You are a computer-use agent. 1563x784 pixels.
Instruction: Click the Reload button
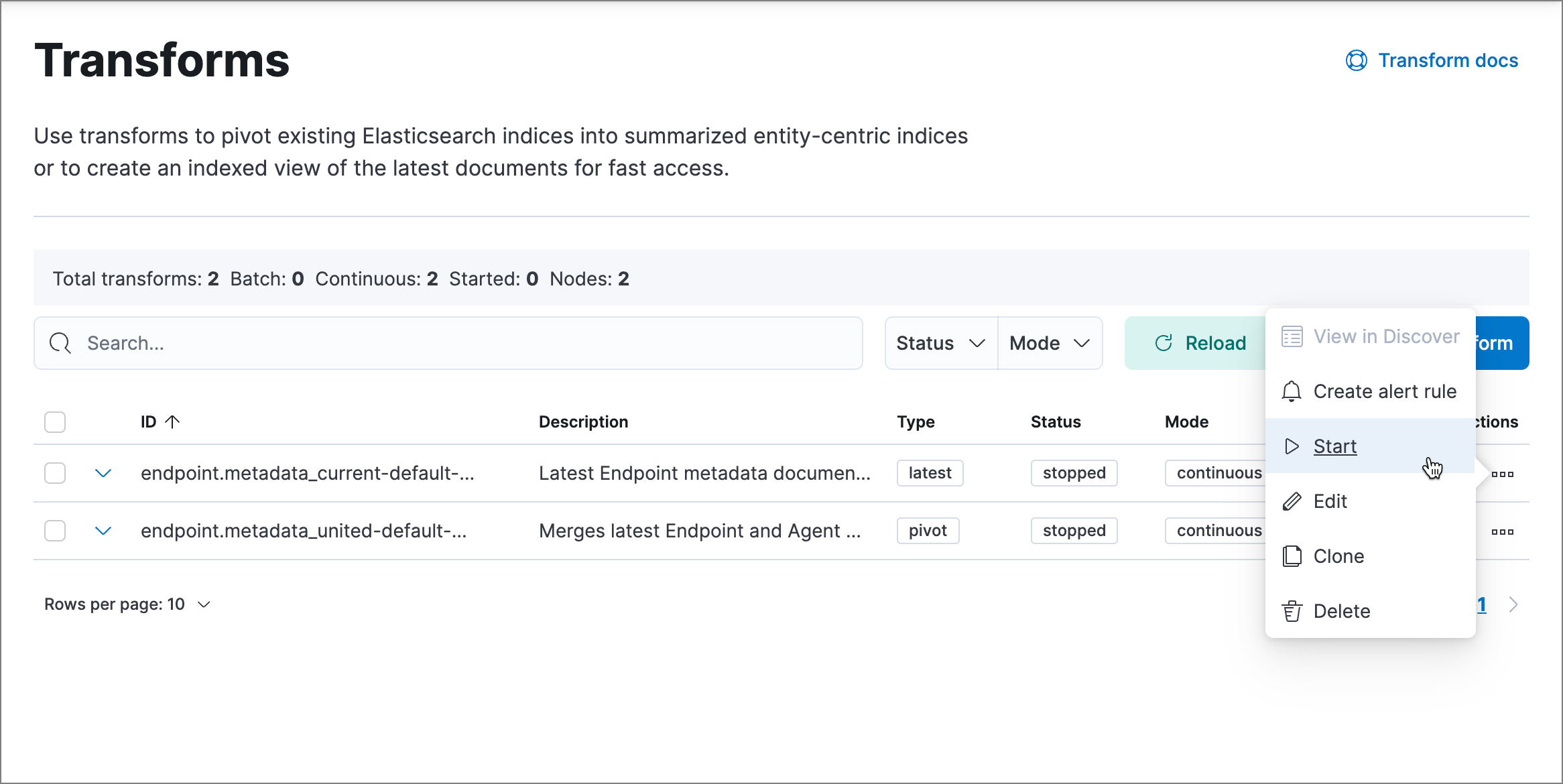click(1198, 342)
